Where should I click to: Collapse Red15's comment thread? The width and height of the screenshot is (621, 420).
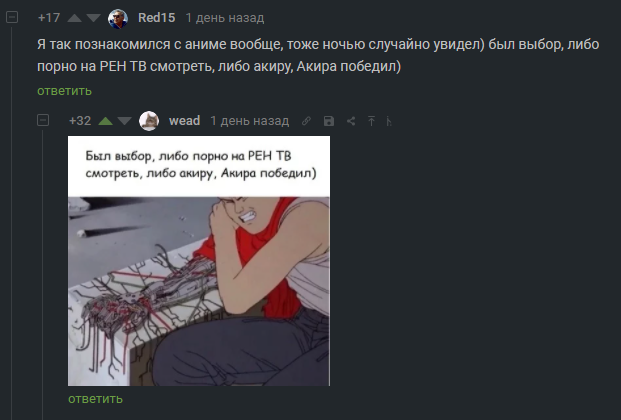[x=12, y=17]
